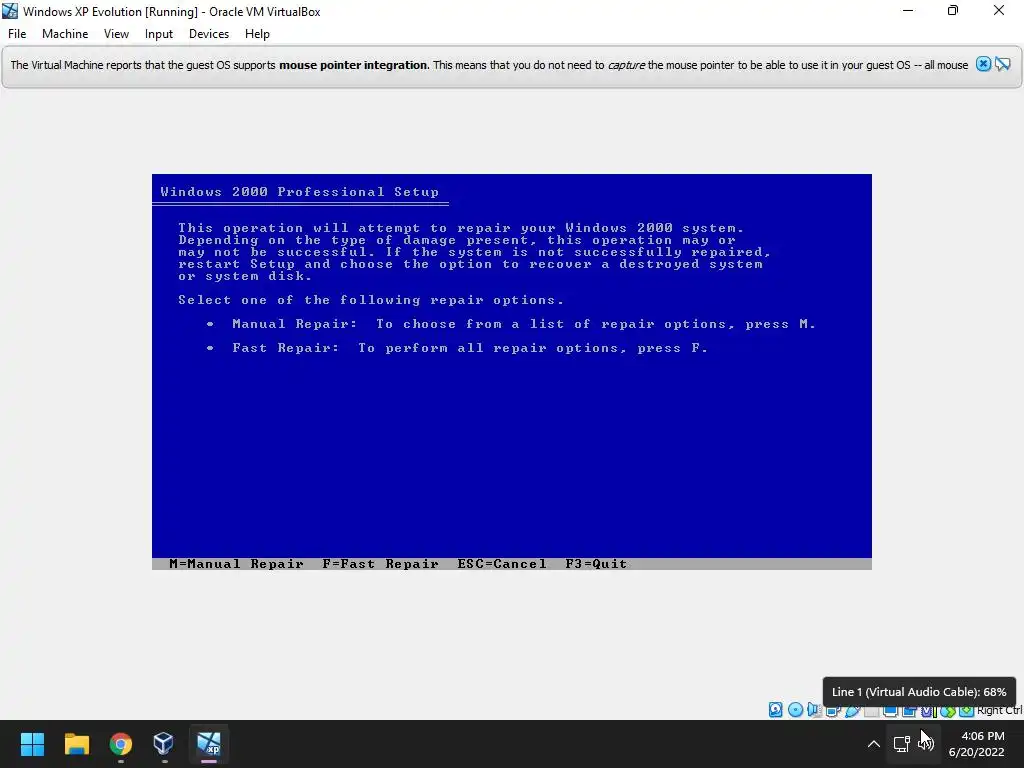Viewport: 1024px width, 768px height.
Task: Click F3=Quit in the bottom bar
Action: (596, 564)
